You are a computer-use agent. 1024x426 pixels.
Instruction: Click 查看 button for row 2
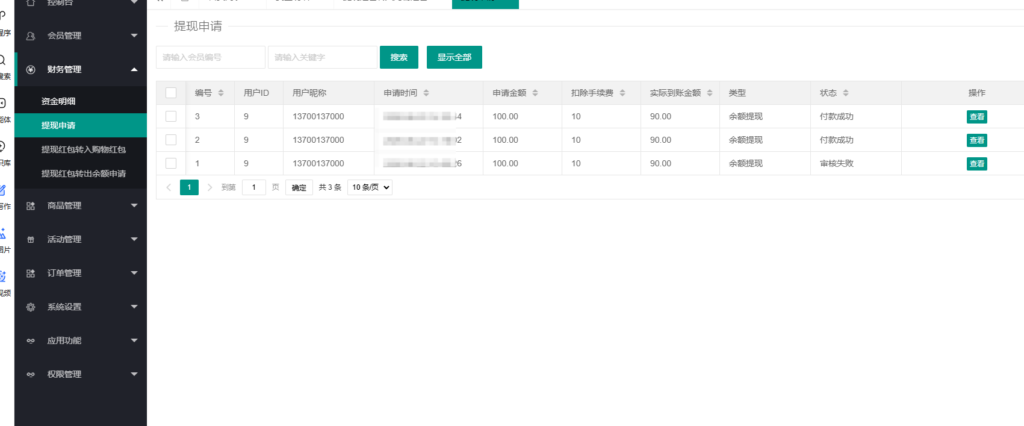pyautogui.click(x=977, y=140)
